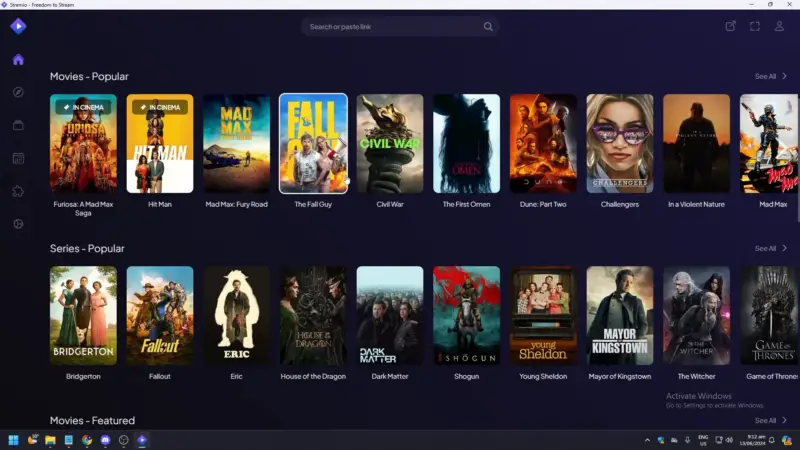Open the Addons puzzle piece icon
This screenshot has width=800, height=450.
(18, 191)
